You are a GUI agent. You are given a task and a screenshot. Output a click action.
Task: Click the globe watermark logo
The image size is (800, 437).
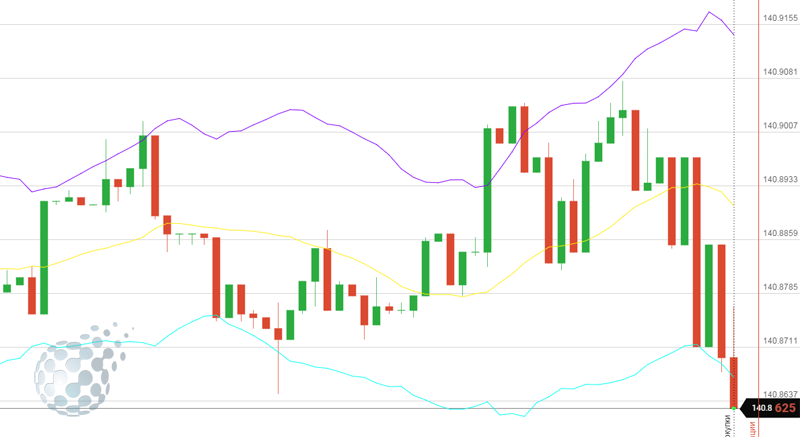[82, 367]
